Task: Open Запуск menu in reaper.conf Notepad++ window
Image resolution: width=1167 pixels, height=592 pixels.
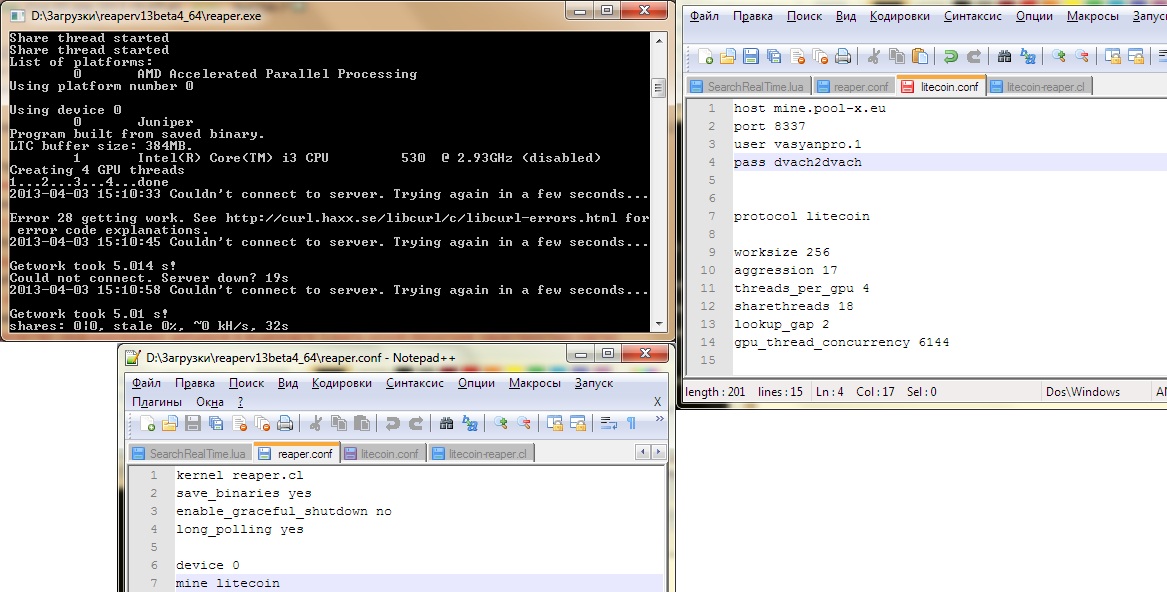Action: tap(594, 383)
